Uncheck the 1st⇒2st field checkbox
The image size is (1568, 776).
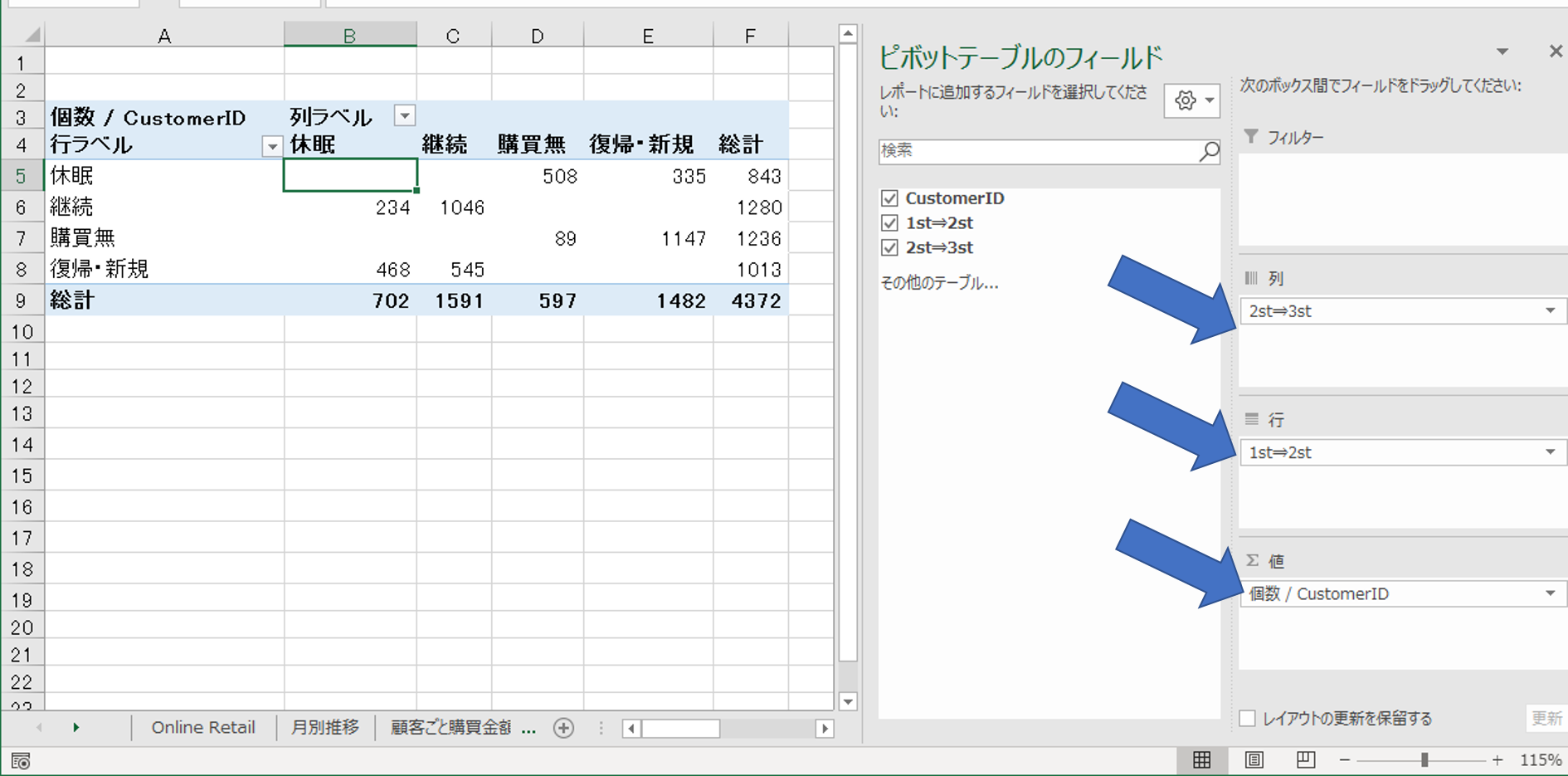click(x=889, y=223)
